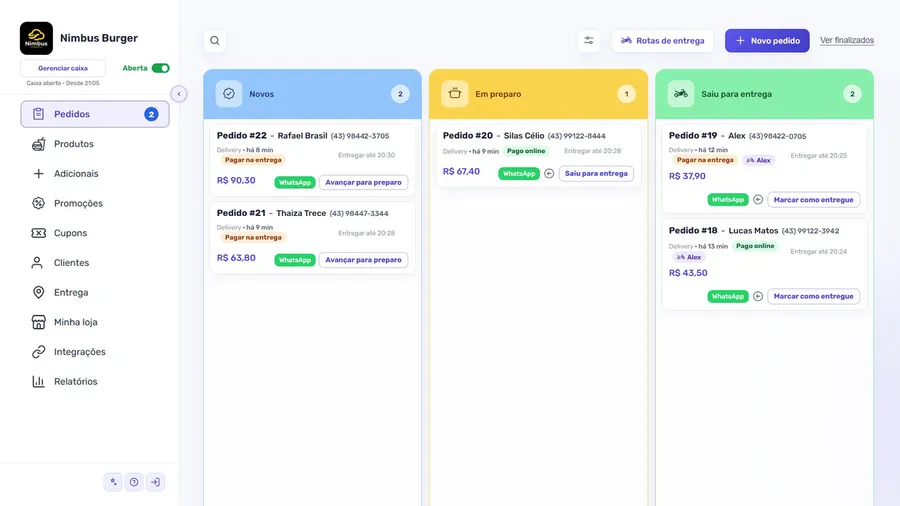Open Pedidos menu item

point(95,114)
